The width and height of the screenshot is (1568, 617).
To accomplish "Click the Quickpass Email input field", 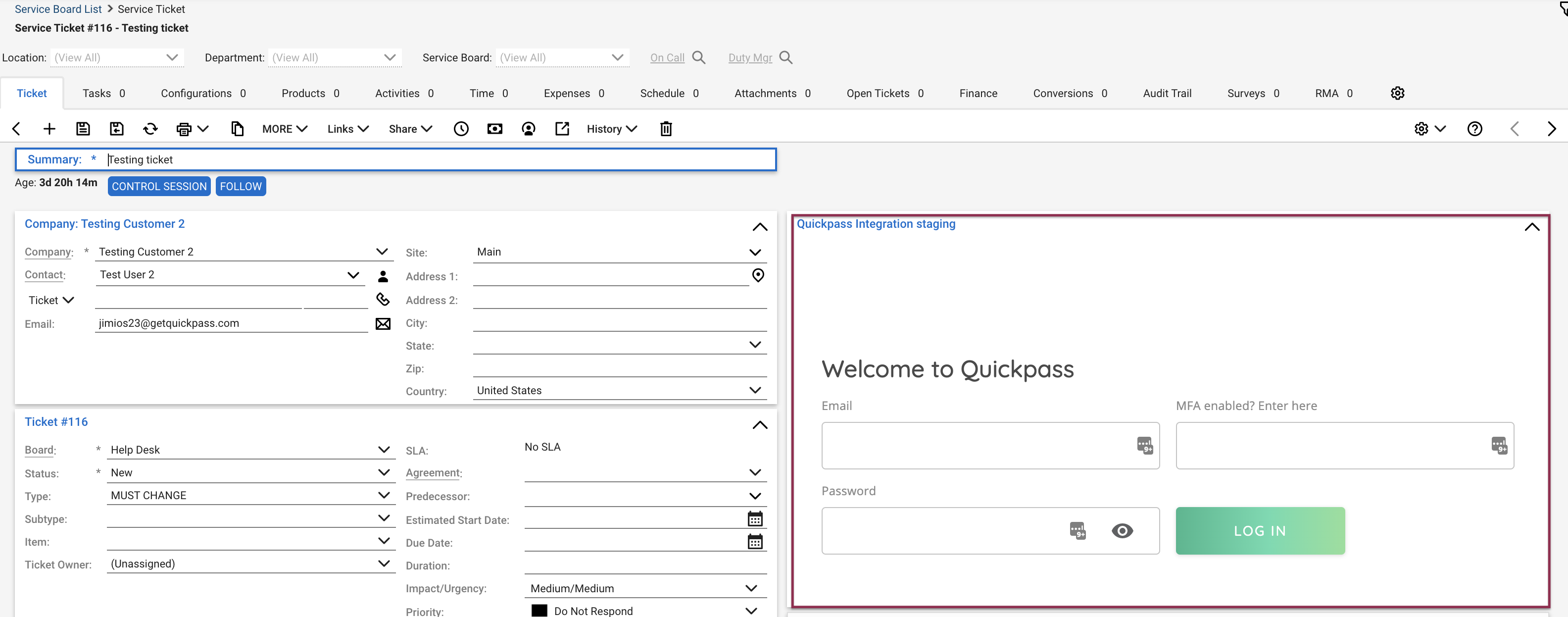I will (x=974, y=445).
